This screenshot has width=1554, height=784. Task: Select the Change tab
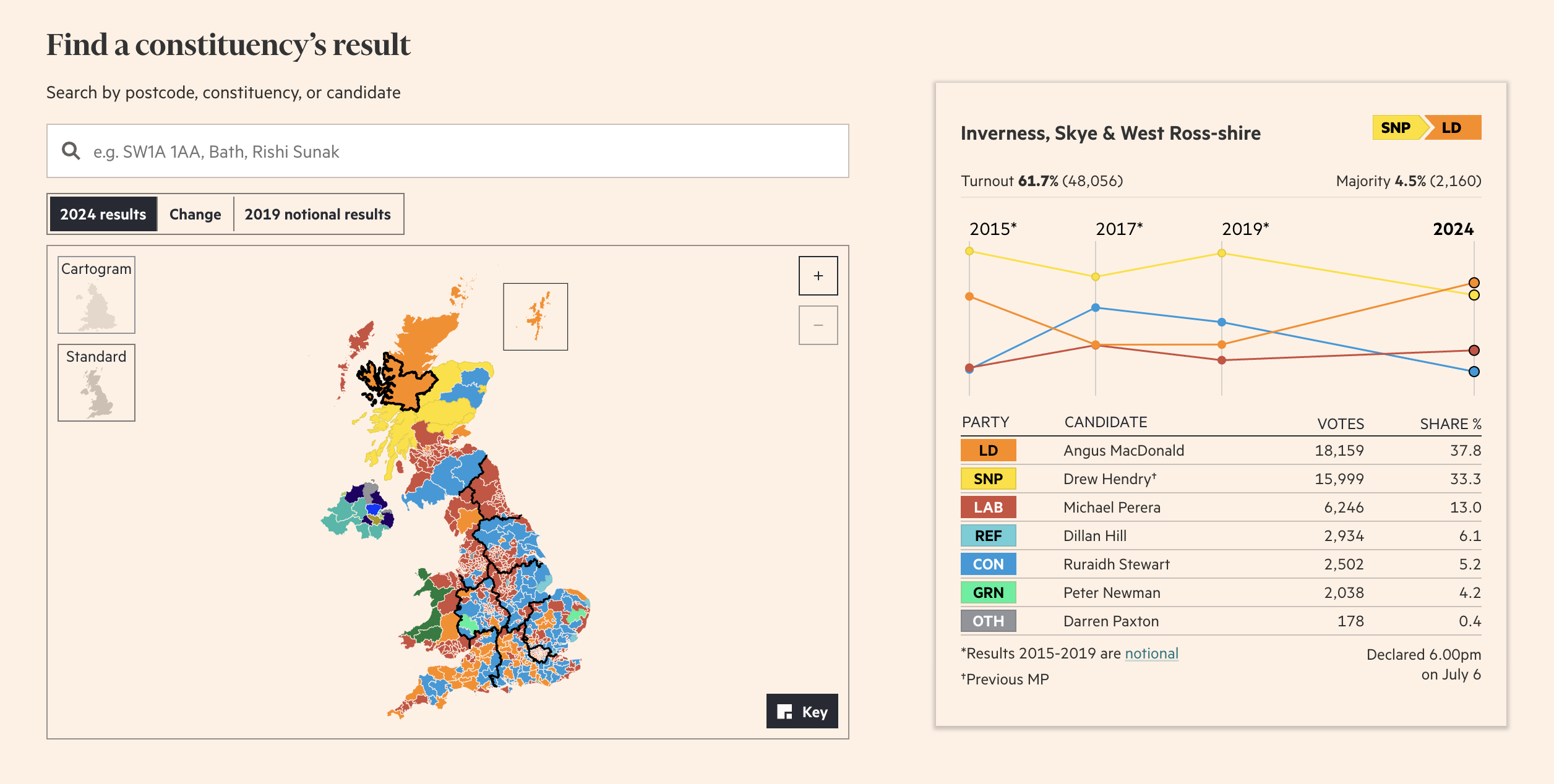coord(195,214)
